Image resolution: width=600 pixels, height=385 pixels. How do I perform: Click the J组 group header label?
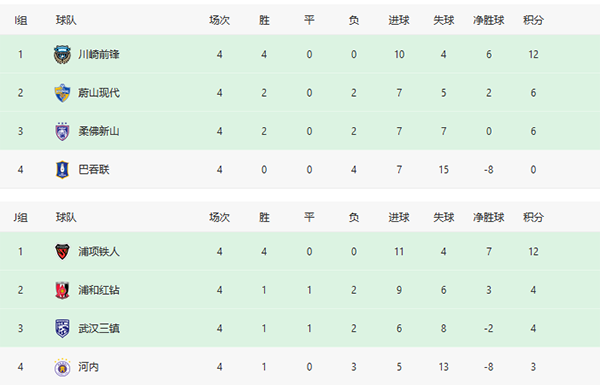point(21,217)
